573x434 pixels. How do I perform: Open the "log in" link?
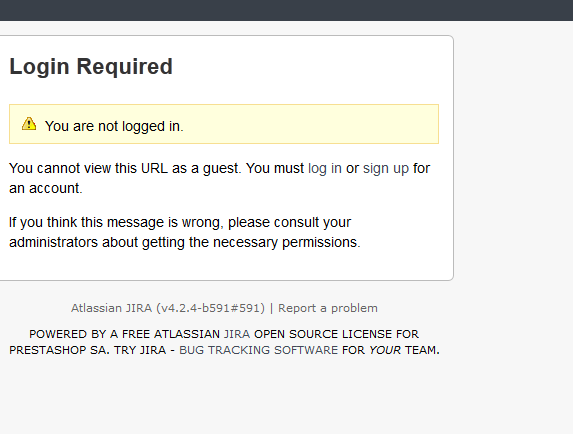(325, 168)
